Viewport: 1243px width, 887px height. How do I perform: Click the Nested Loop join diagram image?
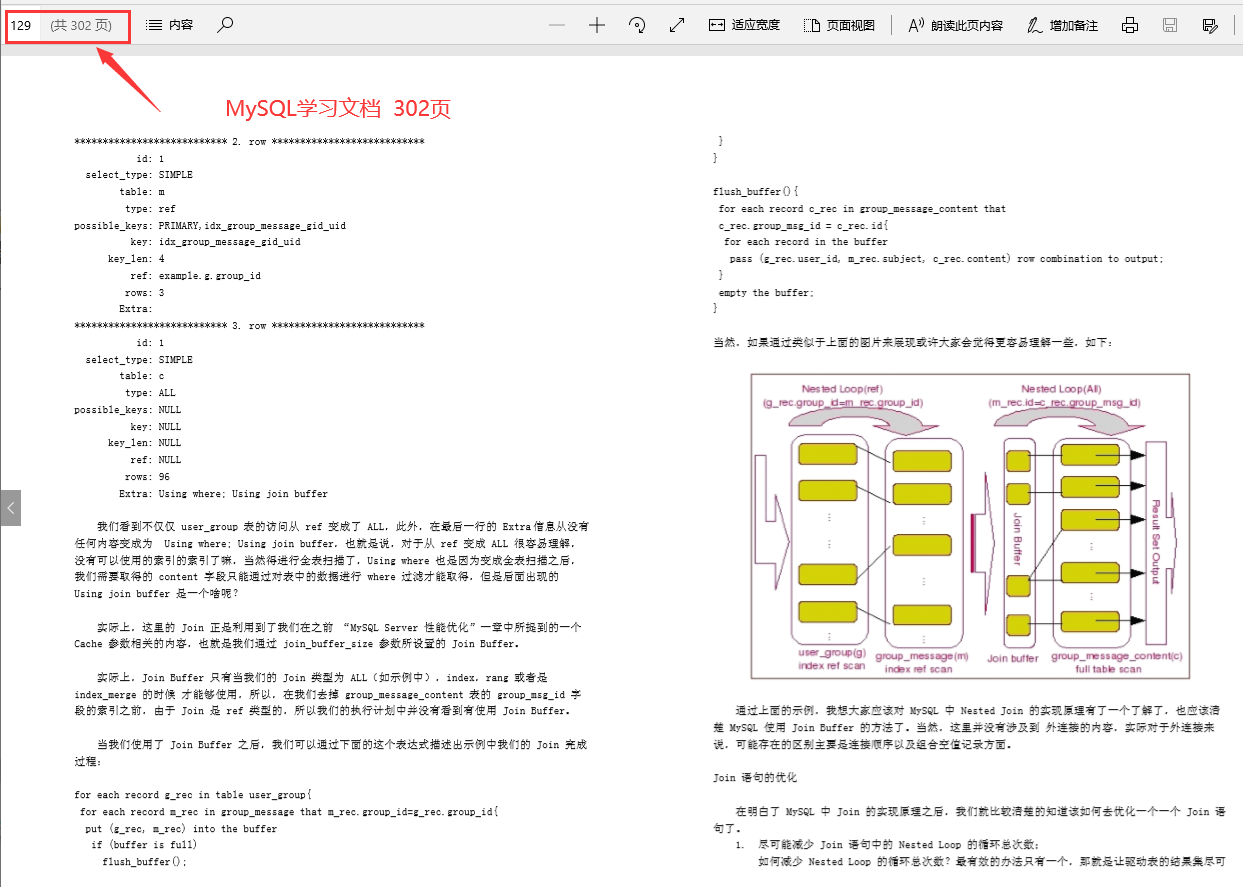click(971, 524)
